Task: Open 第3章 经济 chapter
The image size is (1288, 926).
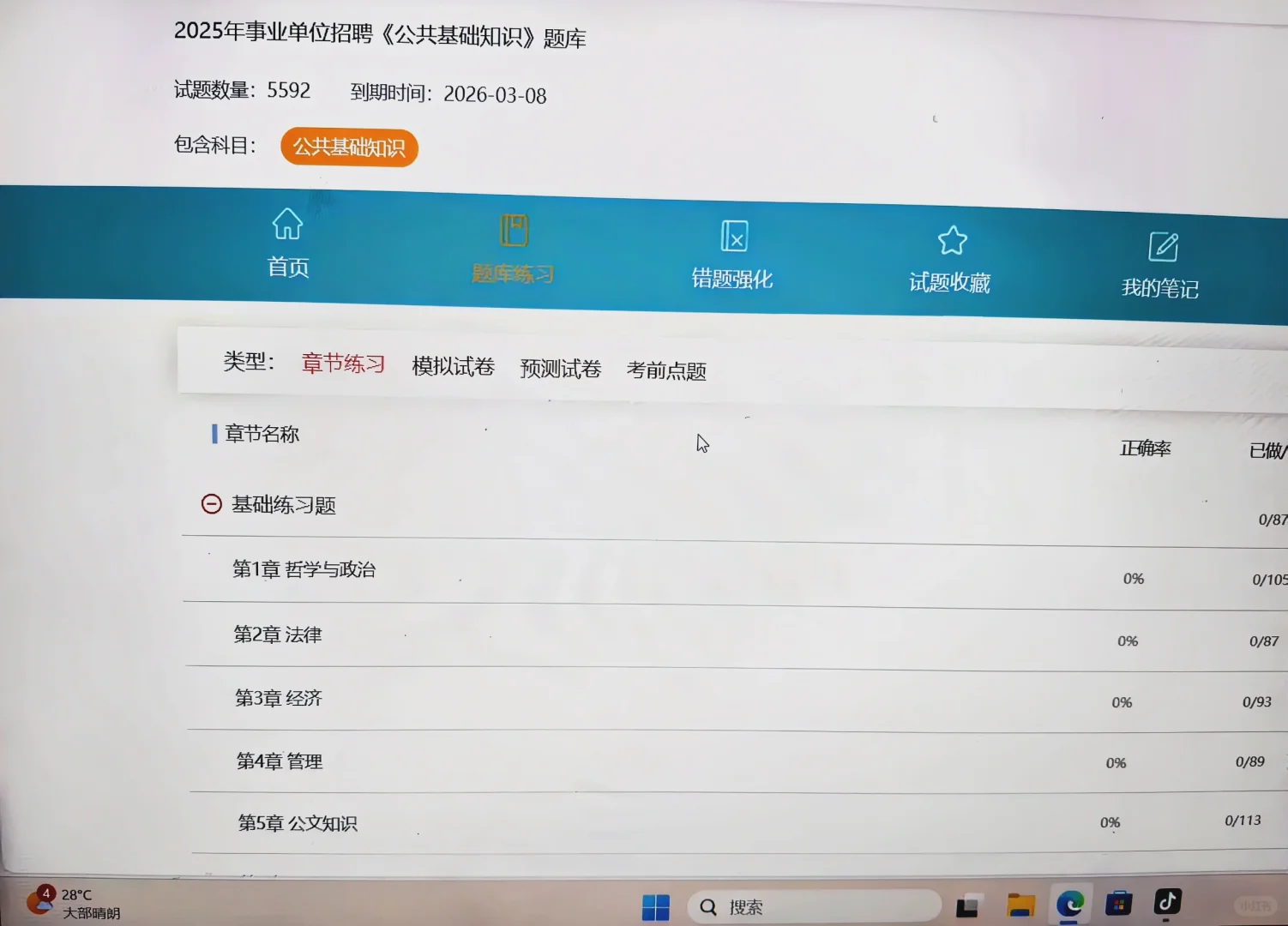Action: point(279,698)
